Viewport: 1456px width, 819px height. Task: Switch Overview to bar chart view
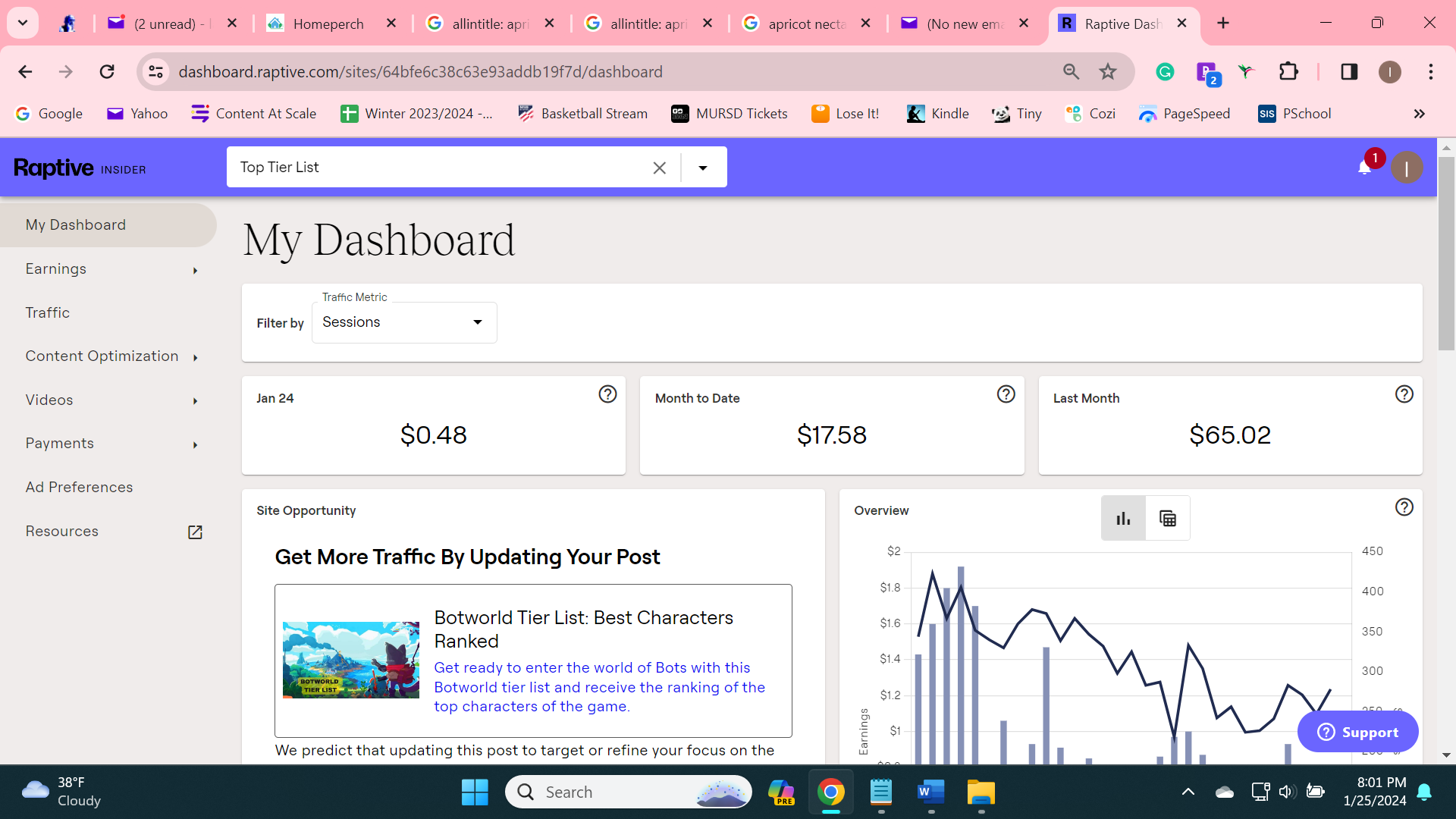tap(1123, 518)
